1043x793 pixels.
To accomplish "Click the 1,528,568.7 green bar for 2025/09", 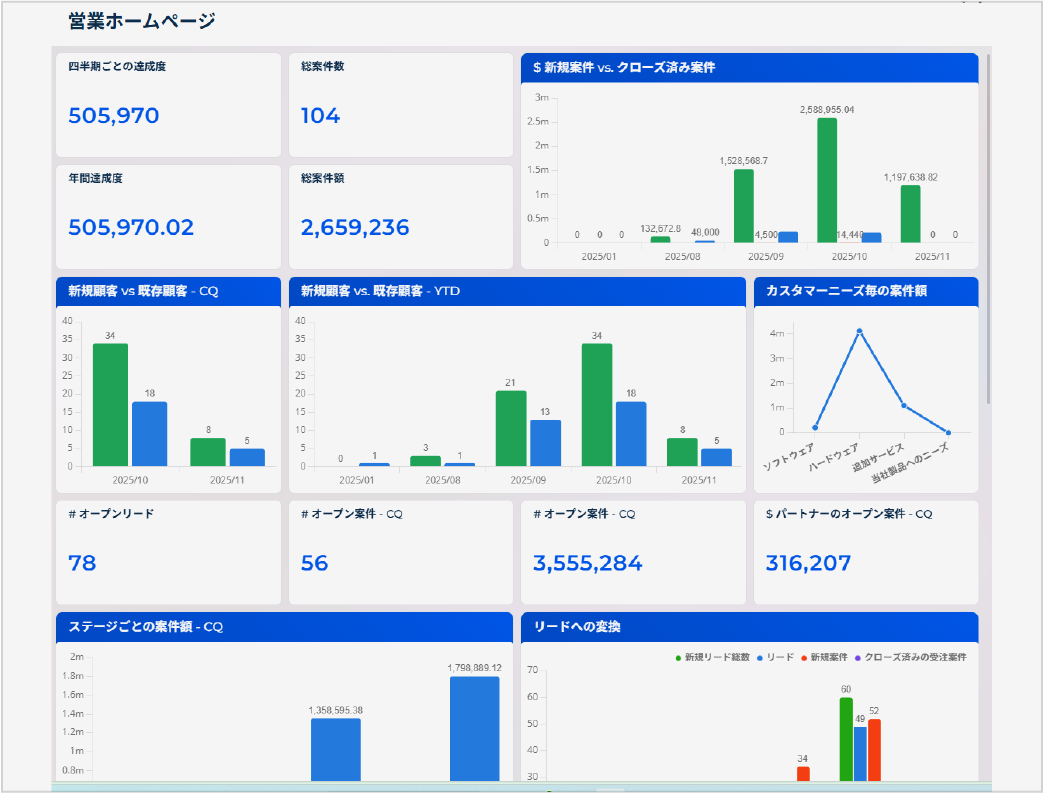I will [743, 206].
